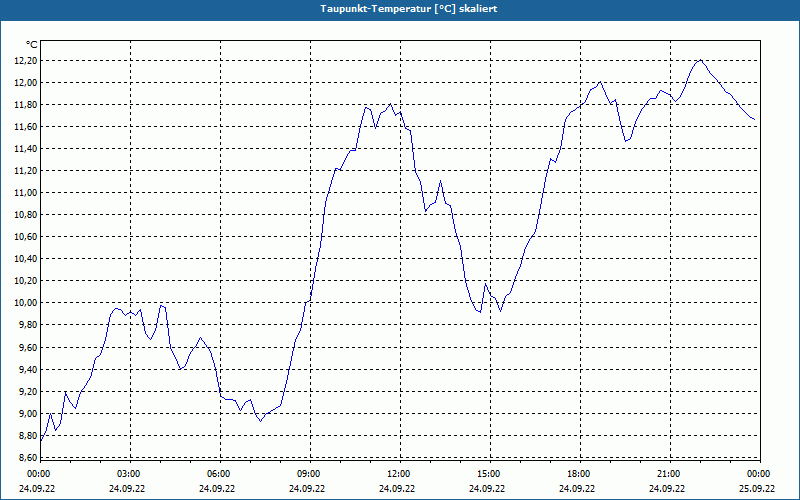Screen dimensions: 800x500
Task: Pick the '11,20' y-axis label
Action: [x=26, y=170]
